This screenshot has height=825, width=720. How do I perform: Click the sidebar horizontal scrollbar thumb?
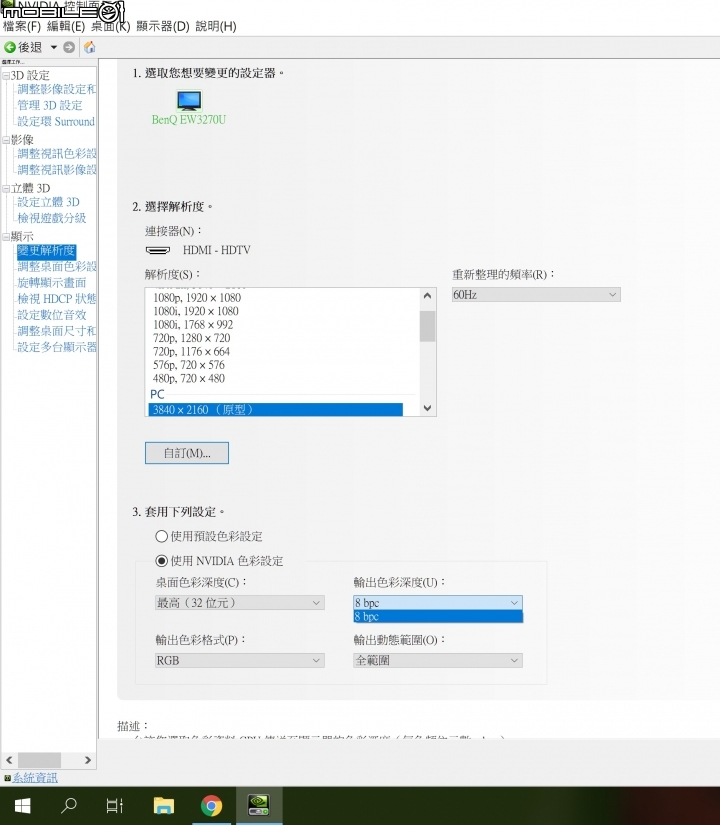coord(39,760)
